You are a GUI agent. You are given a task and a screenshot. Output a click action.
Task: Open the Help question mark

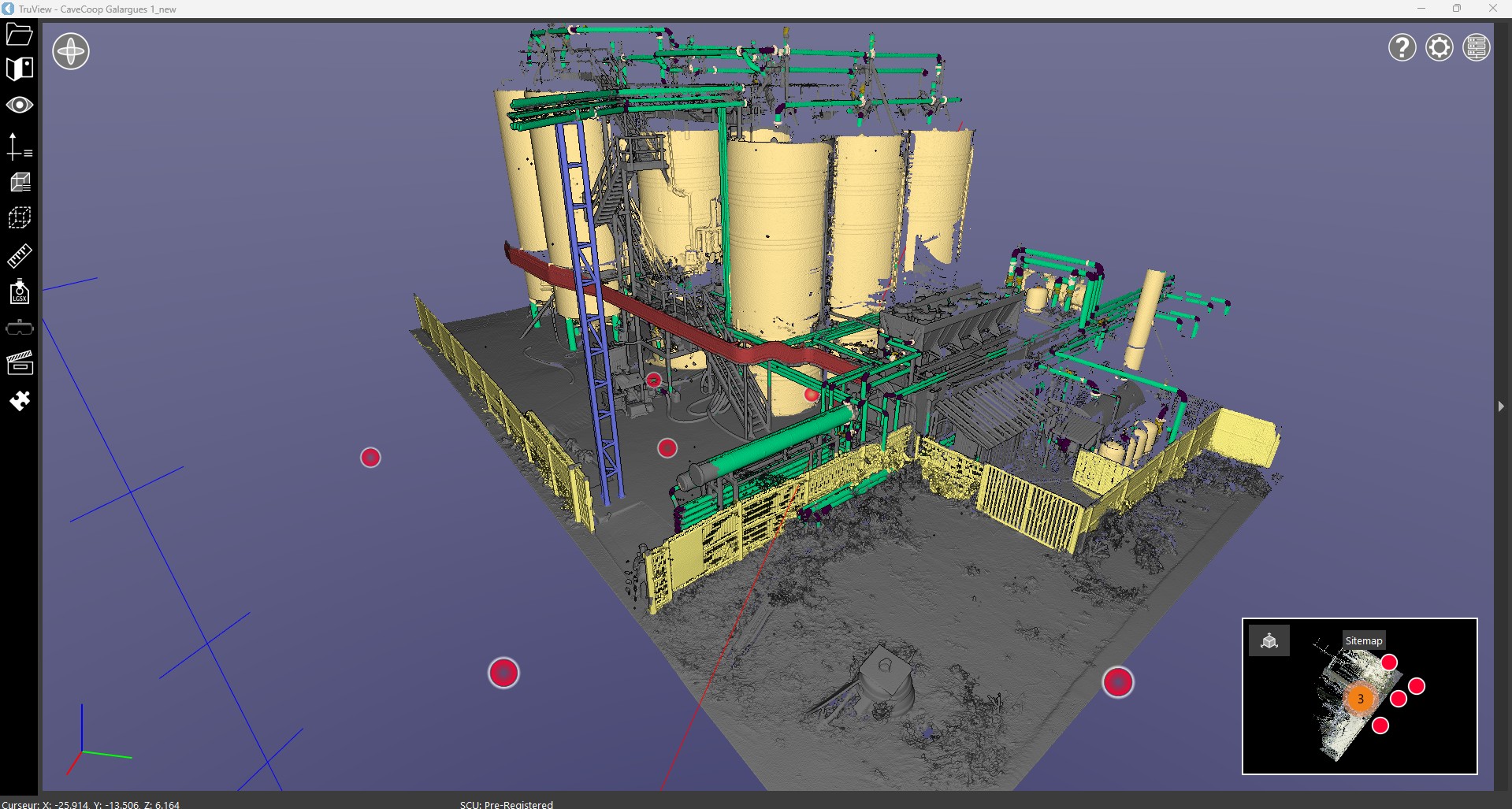pos(1402,47)
